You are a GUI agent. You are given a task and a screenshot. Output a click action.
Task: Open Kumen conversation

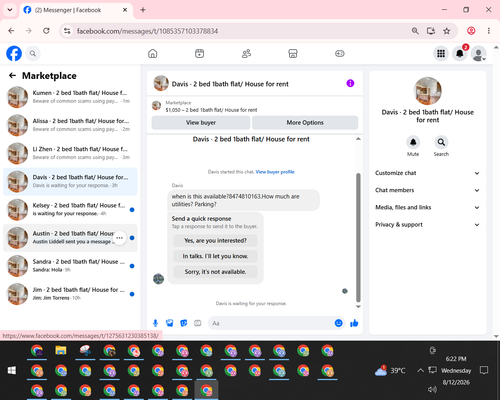70,97
